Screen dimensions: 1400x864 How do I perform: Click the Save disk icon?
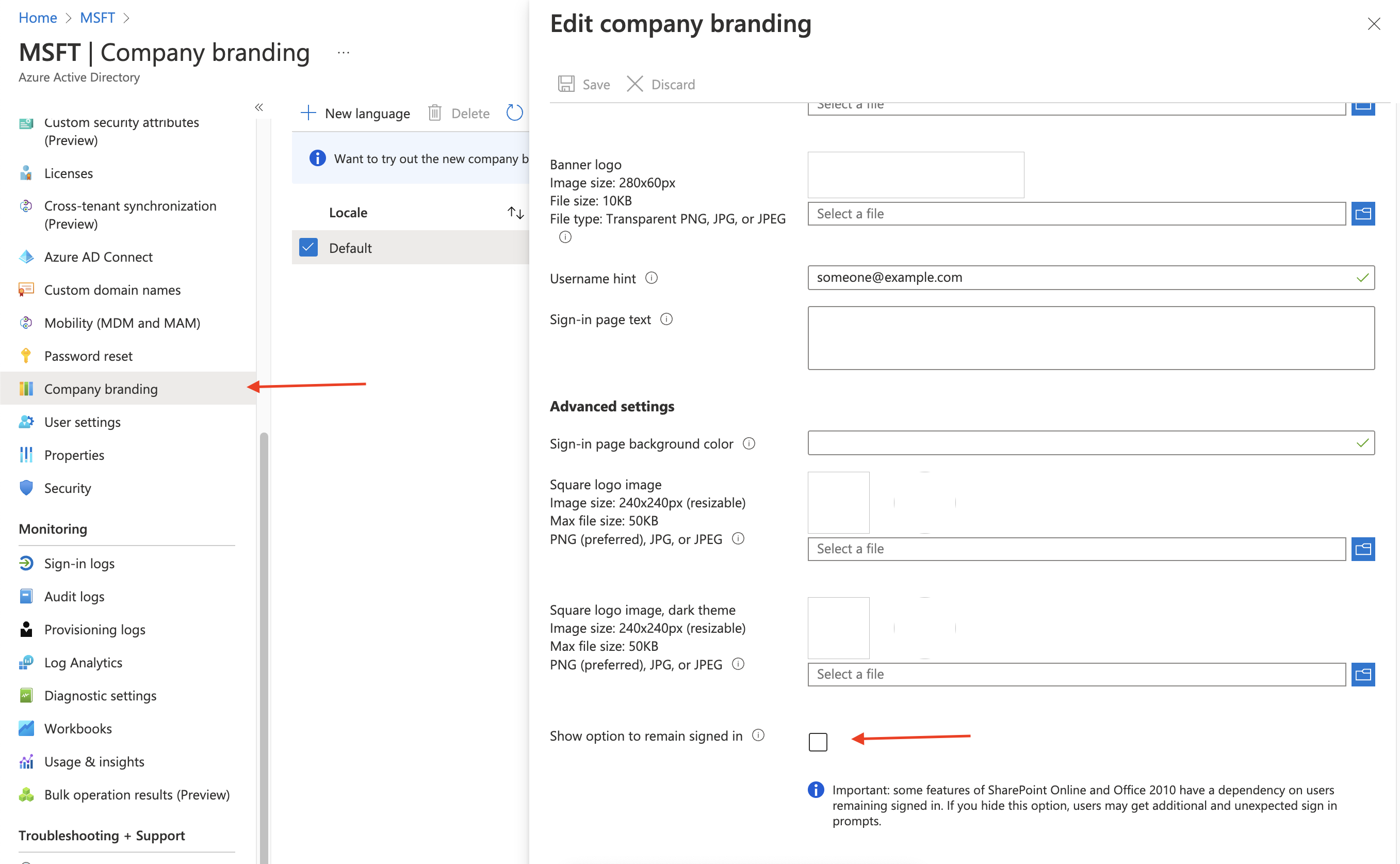click(566, 84)
